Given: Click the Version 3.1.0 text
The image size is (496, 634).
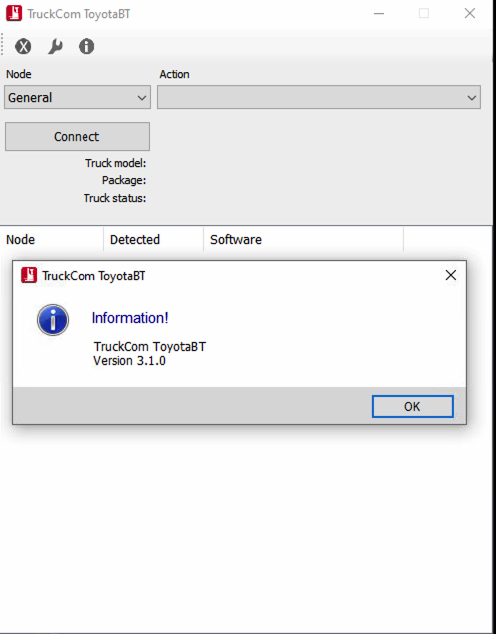Looking at the screenshot, I should click(x=129, y=361).
